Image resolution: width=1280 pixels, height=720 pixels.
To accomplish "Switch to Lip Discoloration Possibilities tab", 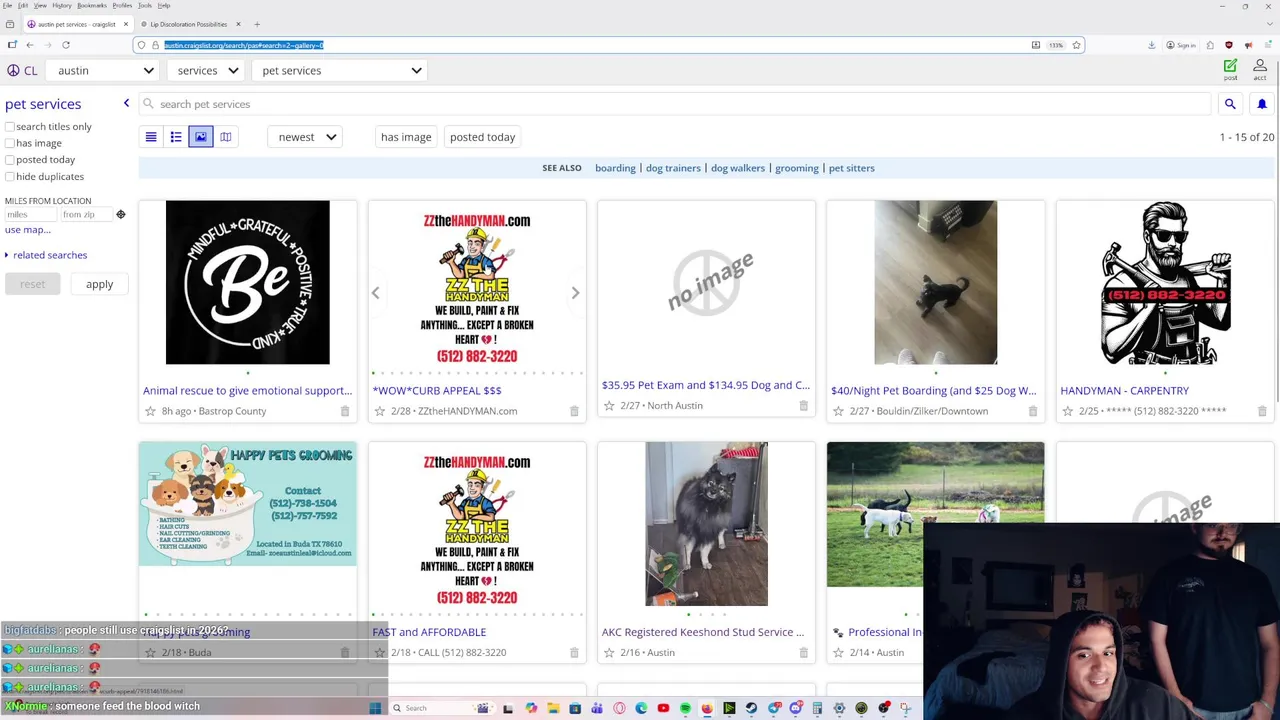I will (188, 24).
